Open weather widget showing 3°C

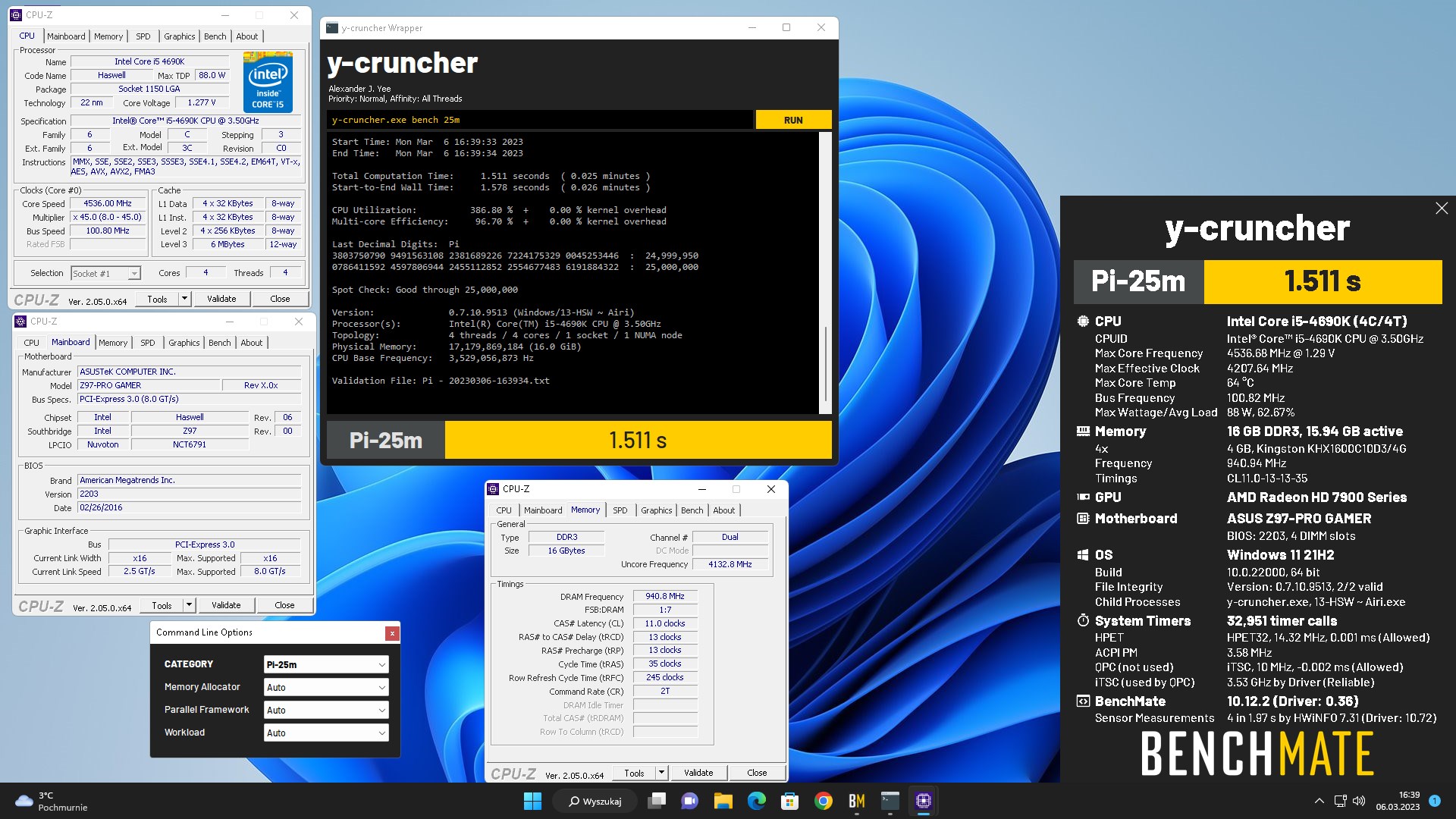[53, 801]
